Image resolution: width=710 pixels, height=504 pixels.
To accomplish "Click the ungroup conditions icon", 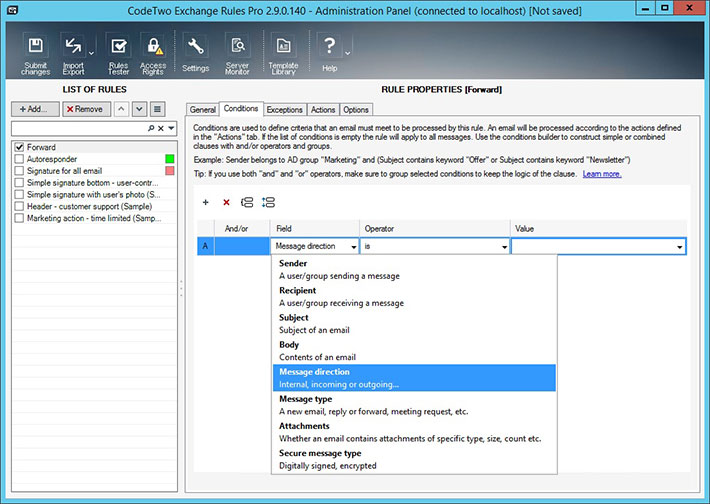I will (x=268, y=202).
